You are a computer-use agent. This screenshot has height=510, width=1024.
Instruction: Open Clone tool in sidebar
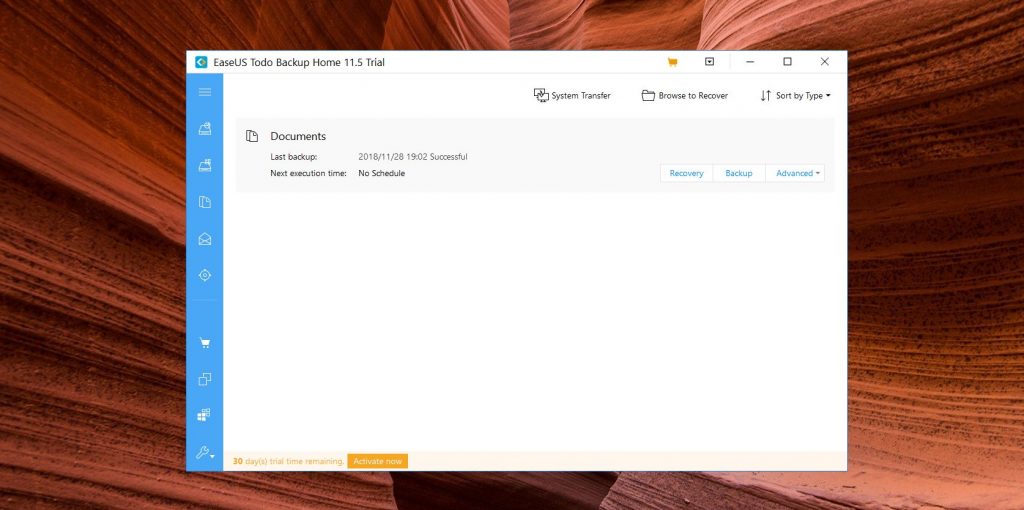coord(205,379)
